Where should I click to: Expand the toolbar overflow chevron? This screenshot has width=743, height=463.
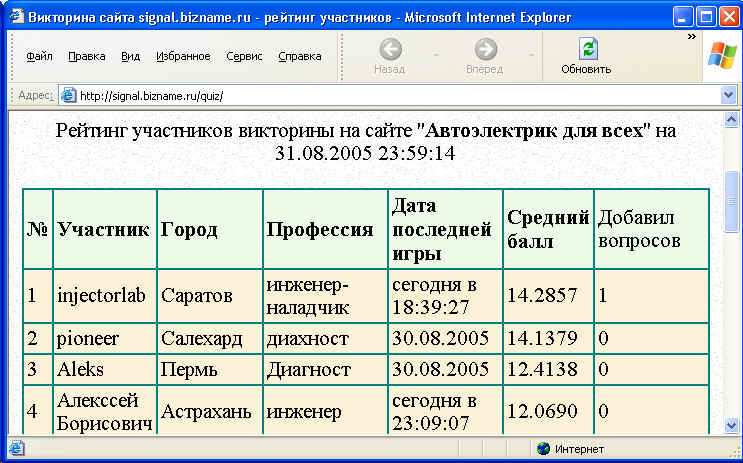(x=691, y=37)
